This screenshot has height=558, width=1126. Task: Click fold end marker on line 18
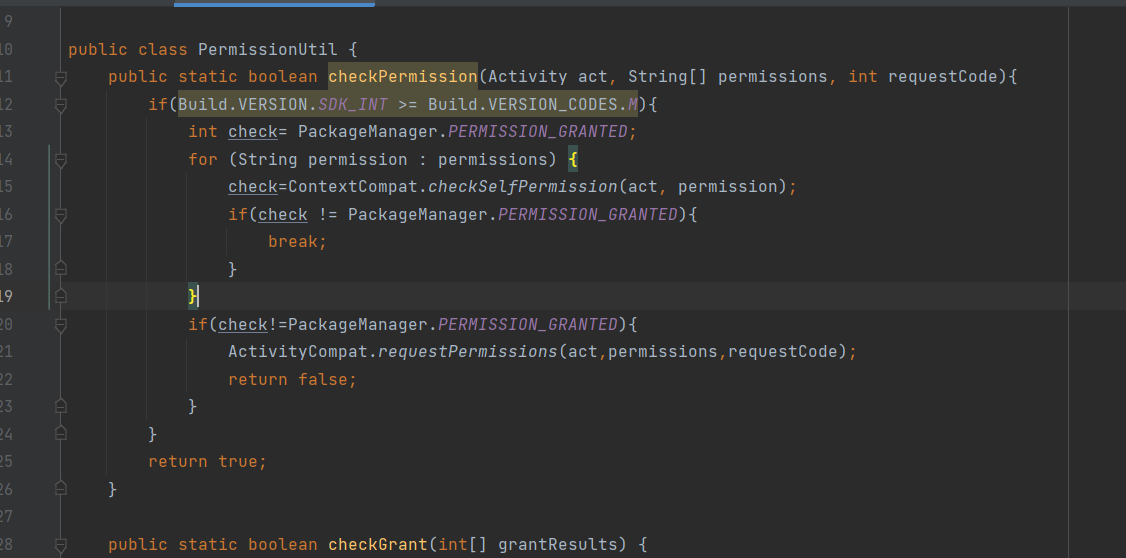pos(61,269)
